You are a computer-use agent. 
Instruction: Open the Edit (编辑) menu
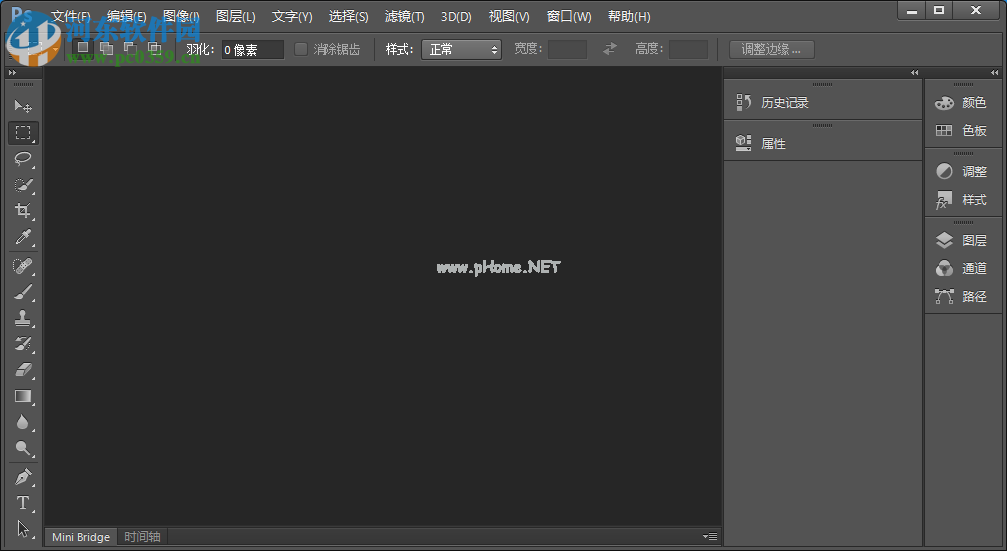127,17
